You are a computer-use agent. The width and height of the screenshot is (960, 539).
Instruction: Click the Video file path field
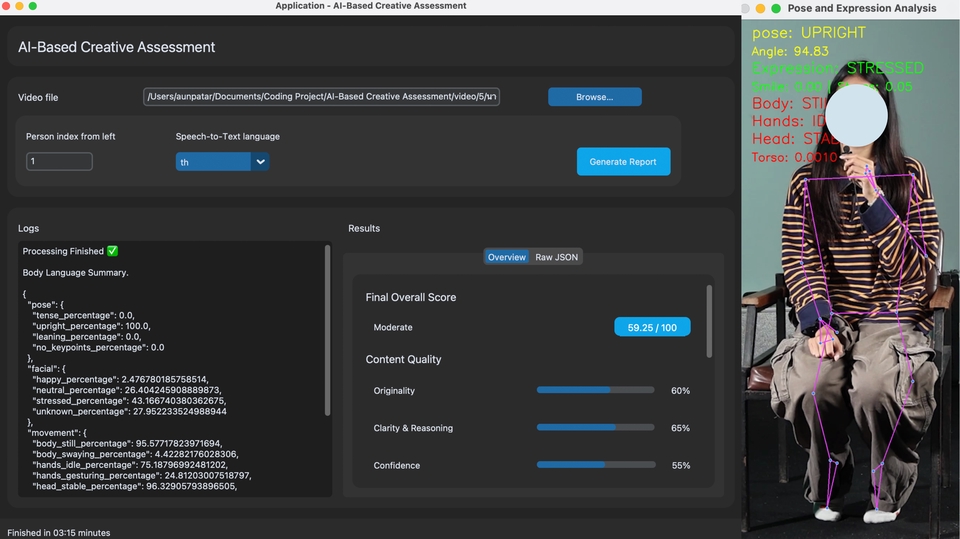322,97
